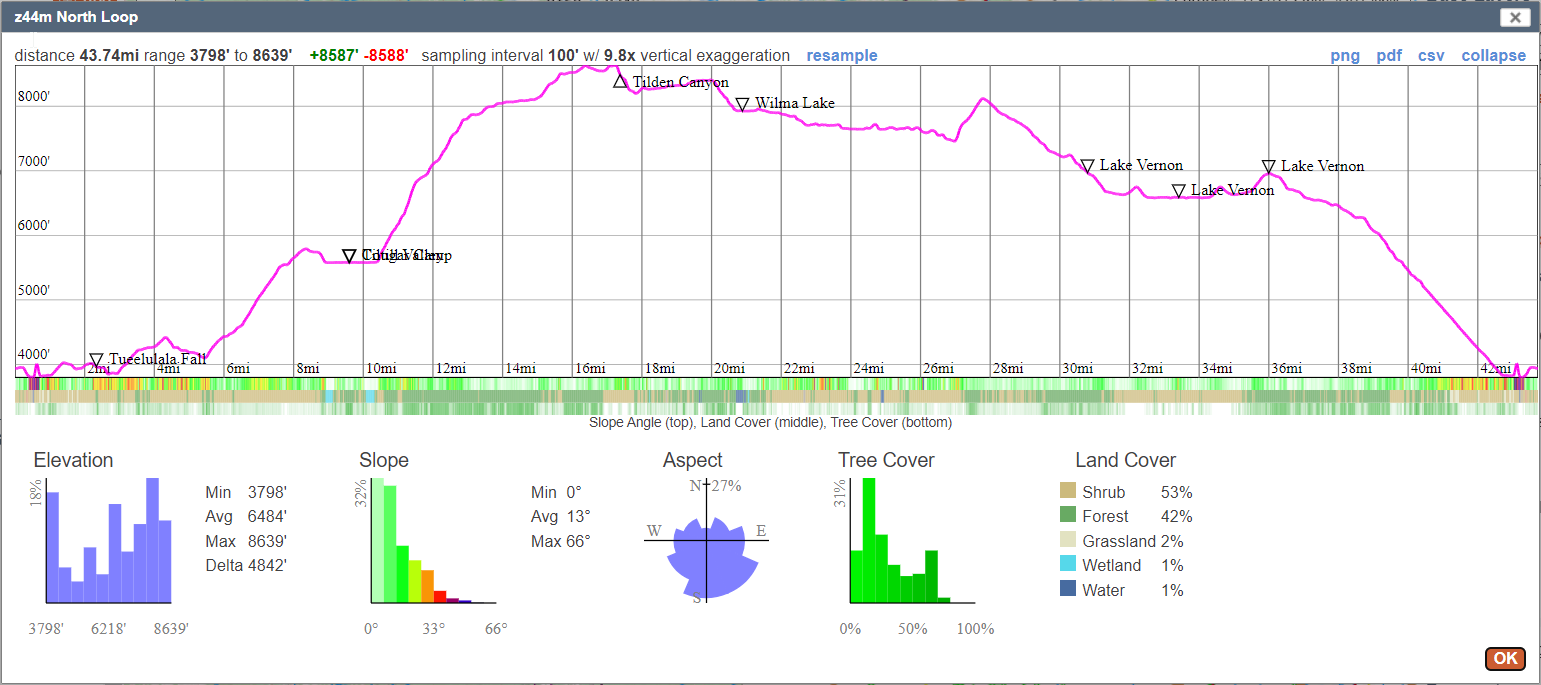Click the distance 43.74mi value

click(x=110, y=56)
